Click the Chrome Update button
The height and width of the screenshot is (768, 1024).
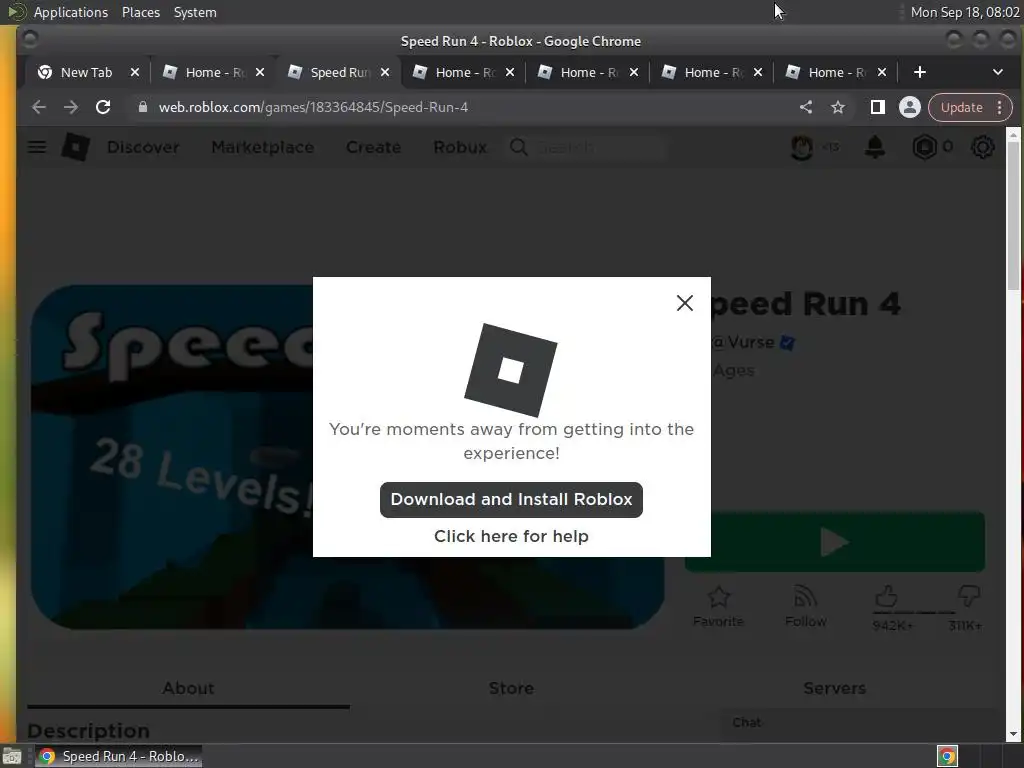pyautogui.click(x=961, y=108)
